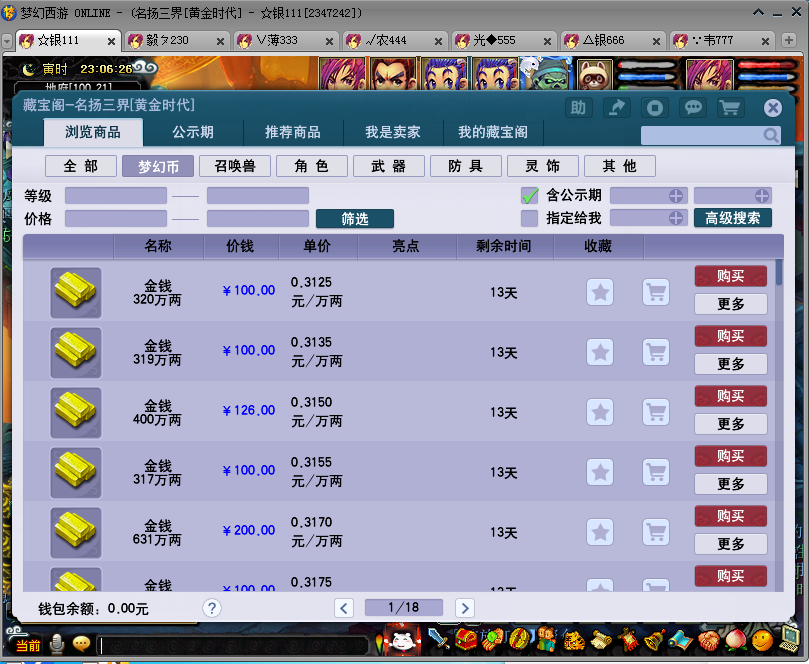Viewport: 809px width, 664px height.
Task: Click the raccoon pet portrait
Action: [x=595, y=74]
